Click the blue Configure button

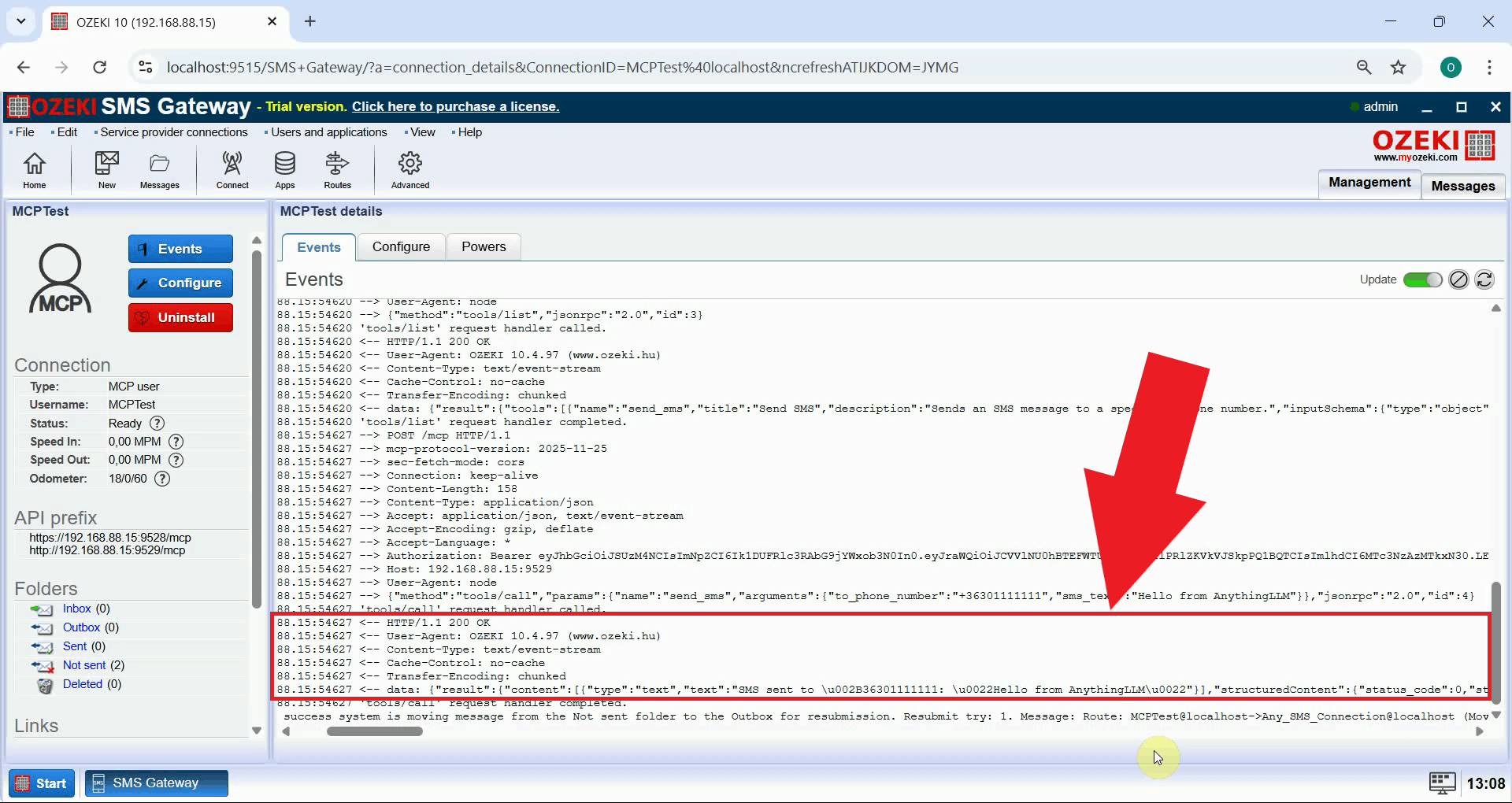[180, 283]
